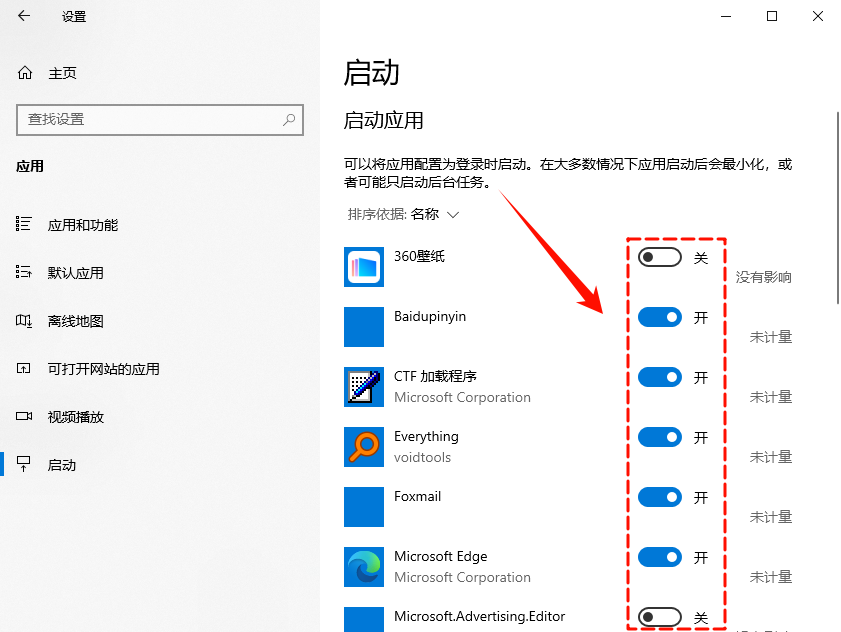Disable Foxmail startup toggle
The width and height of the screenshot is (841, 632).
coord(660,498)
